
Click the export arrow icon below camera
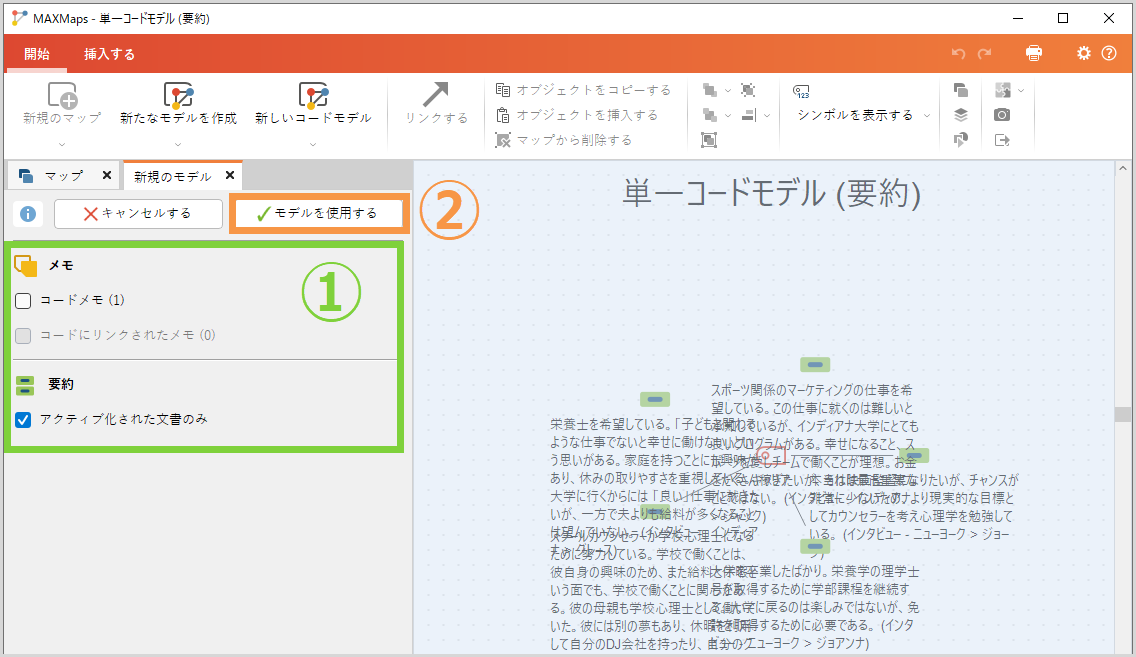point(1002,141)
